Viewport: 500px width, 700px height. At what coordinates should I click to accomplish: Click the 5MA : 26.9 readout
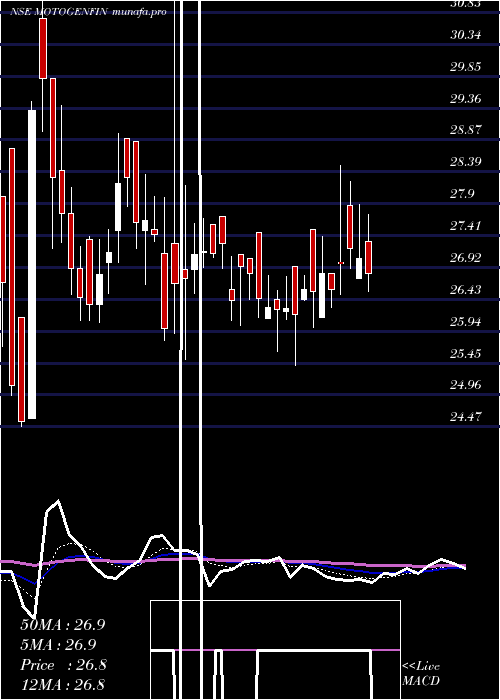click(58, 645)
